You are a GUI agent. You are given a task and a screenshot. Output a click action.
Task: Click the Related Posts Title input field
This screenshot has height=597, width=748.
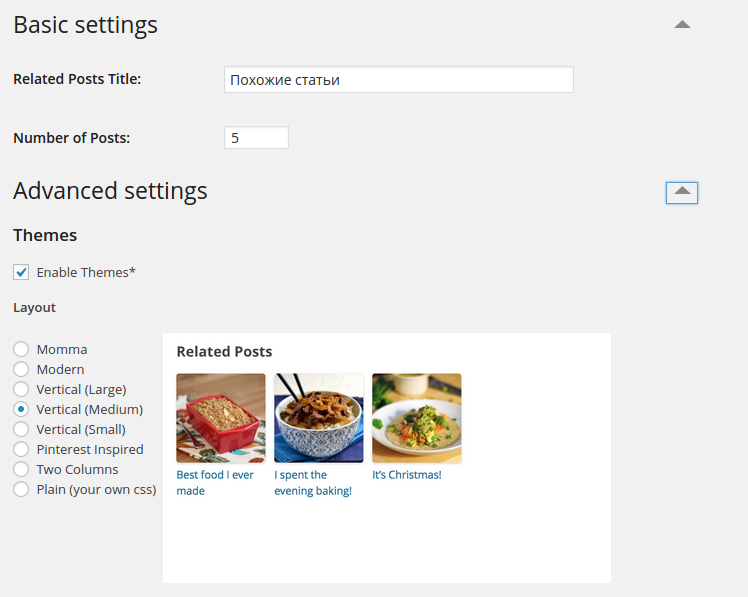[x=398, y=80]
